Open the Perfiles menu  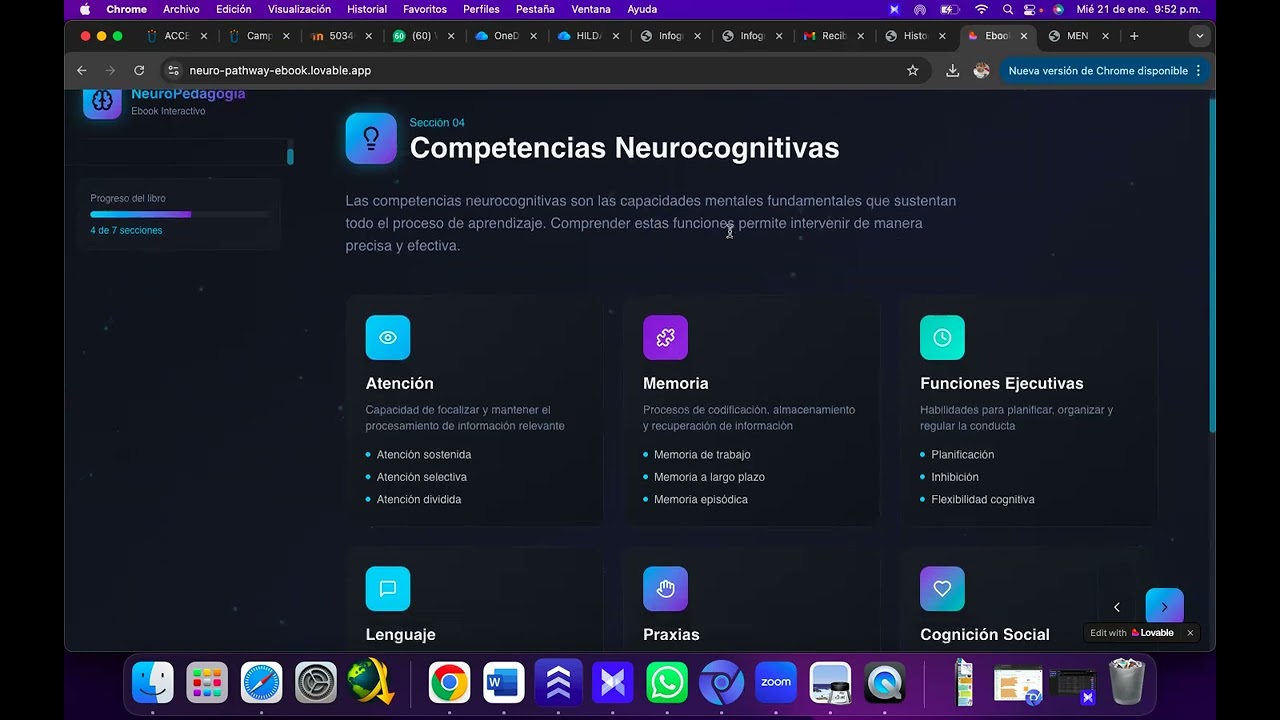coord(481,9)
